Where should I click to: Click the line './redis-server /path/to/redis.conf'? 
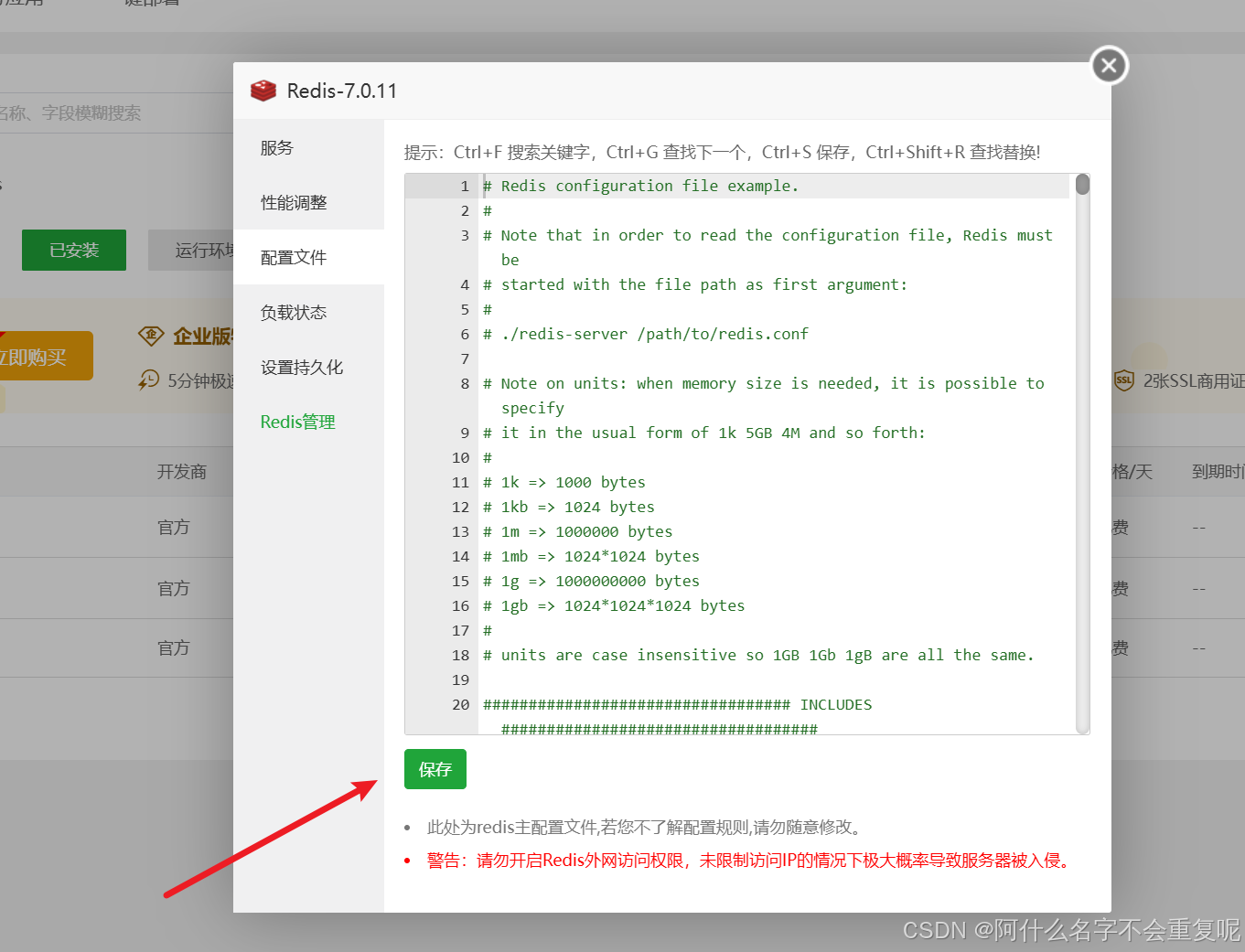click(x=646, y=334)
